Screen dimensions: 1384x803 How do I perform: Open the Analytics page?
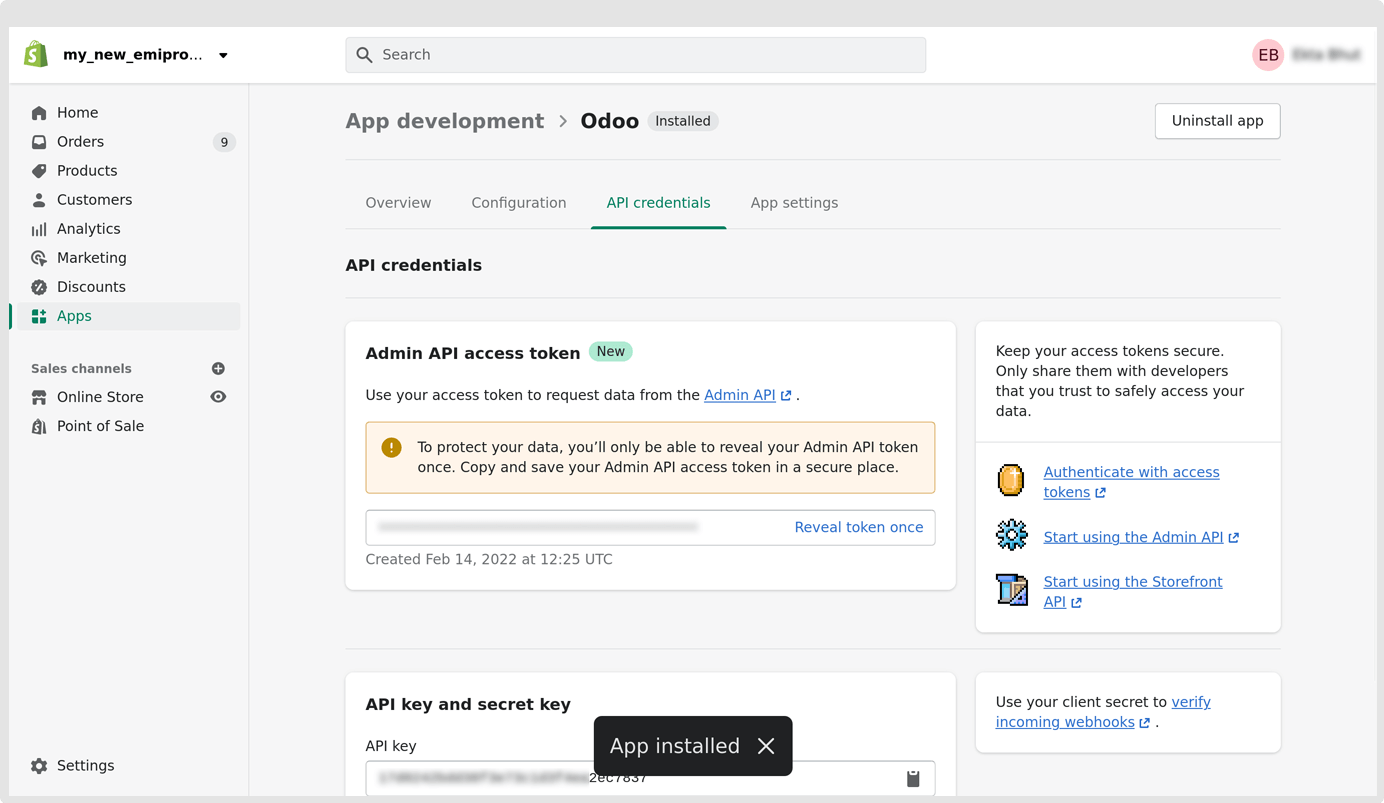point(88,229)
